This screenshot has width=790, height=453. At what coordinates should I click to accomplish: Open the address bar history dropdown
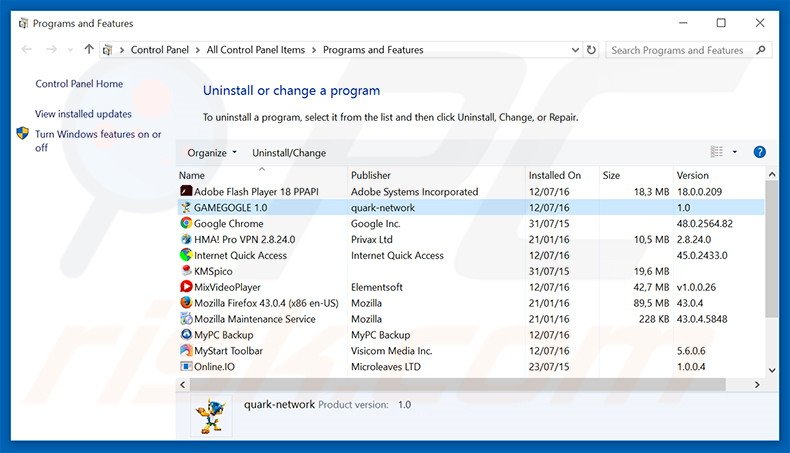[575, 50]
